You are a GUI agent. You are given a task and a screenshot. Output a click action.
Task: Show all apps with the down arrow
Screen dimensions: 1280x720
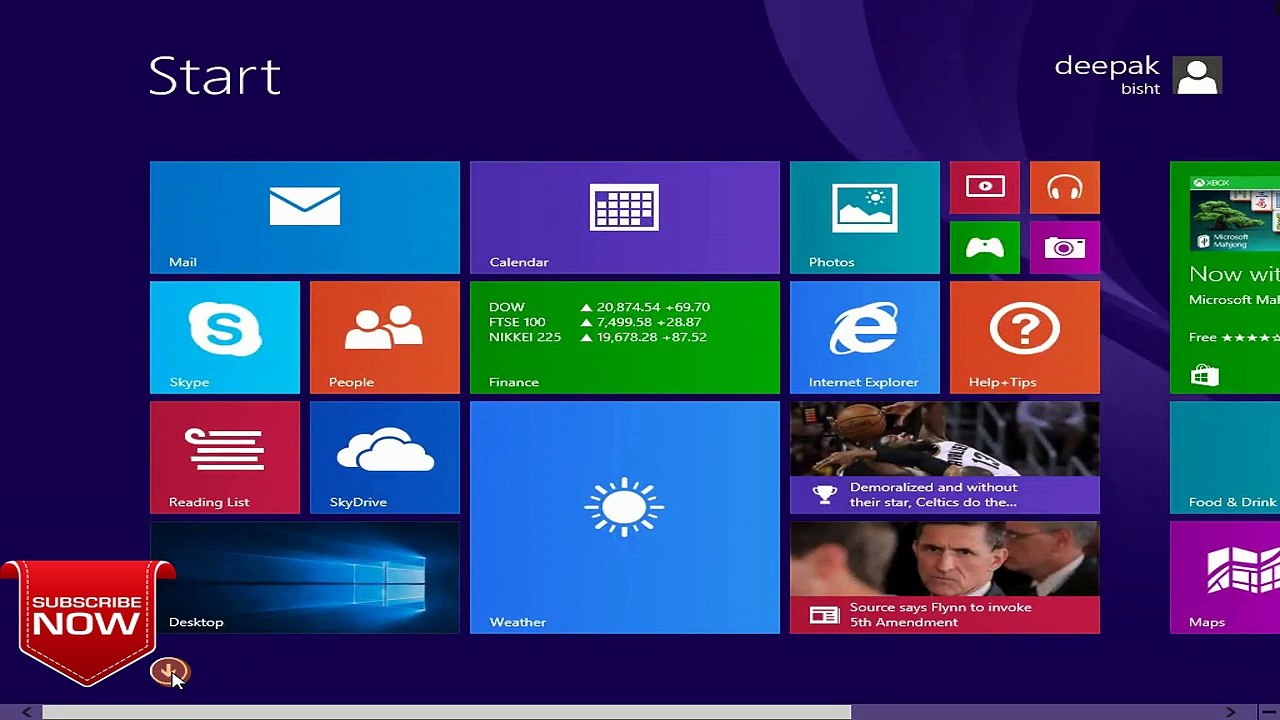pyautogui.click(x=168, y=671)
